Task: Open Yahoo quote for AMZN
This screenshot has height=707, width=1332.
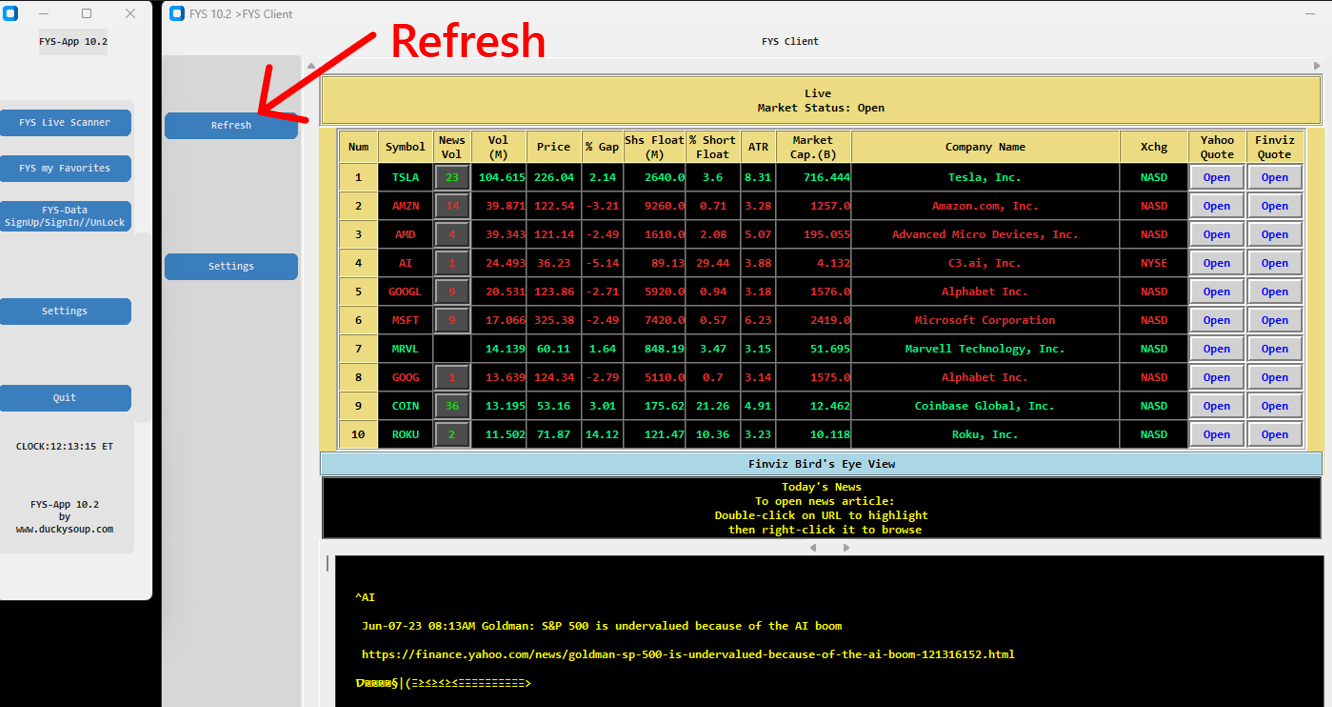Action: pyautogui.click(x=1217, y=206)
